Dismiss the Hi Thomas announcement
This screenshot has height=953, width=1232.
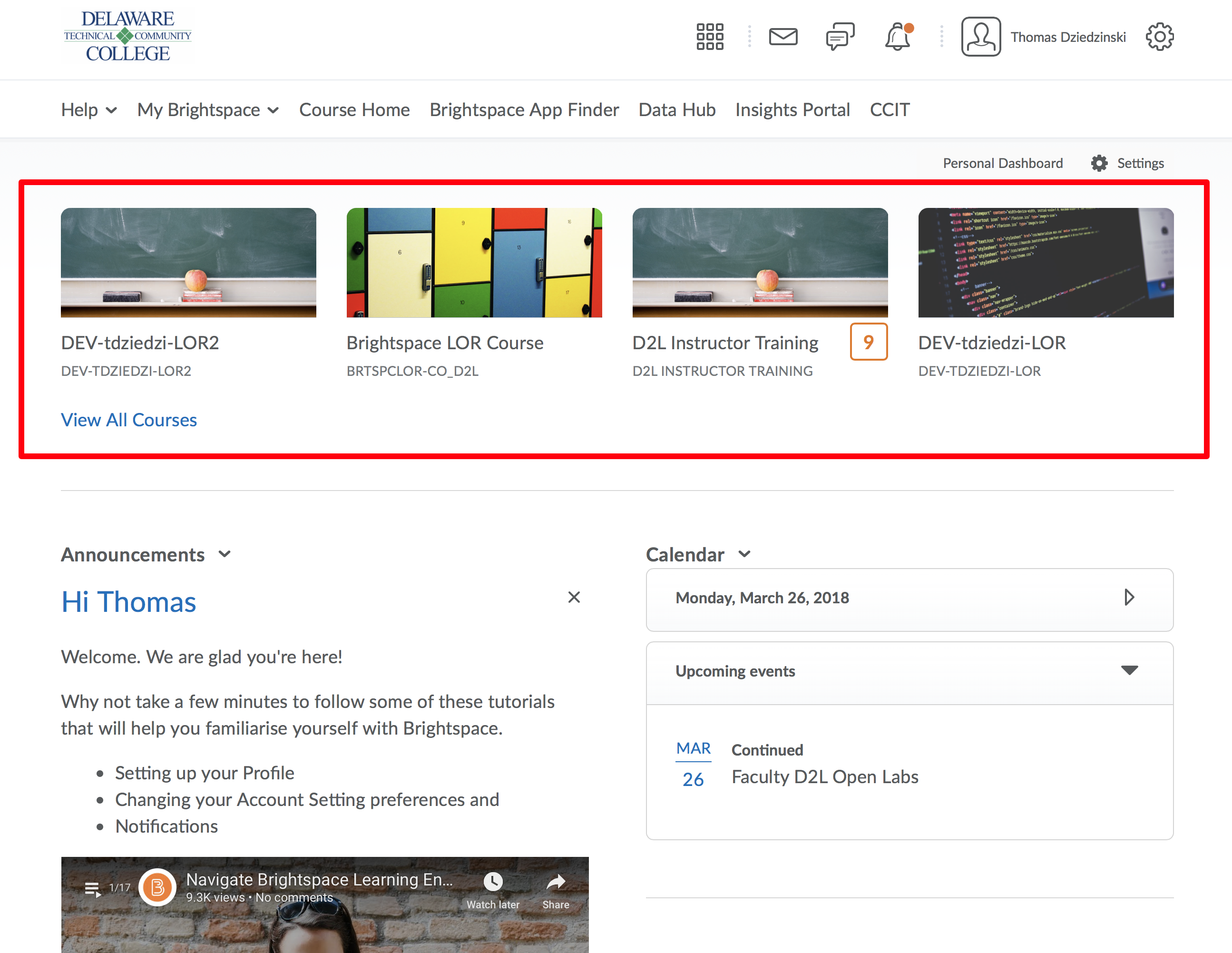tap(574, 597)
